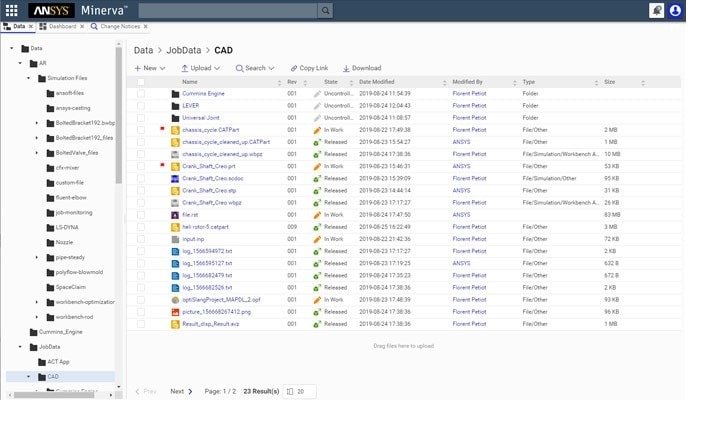Click the log_1566594972.txt document icon

175,251
